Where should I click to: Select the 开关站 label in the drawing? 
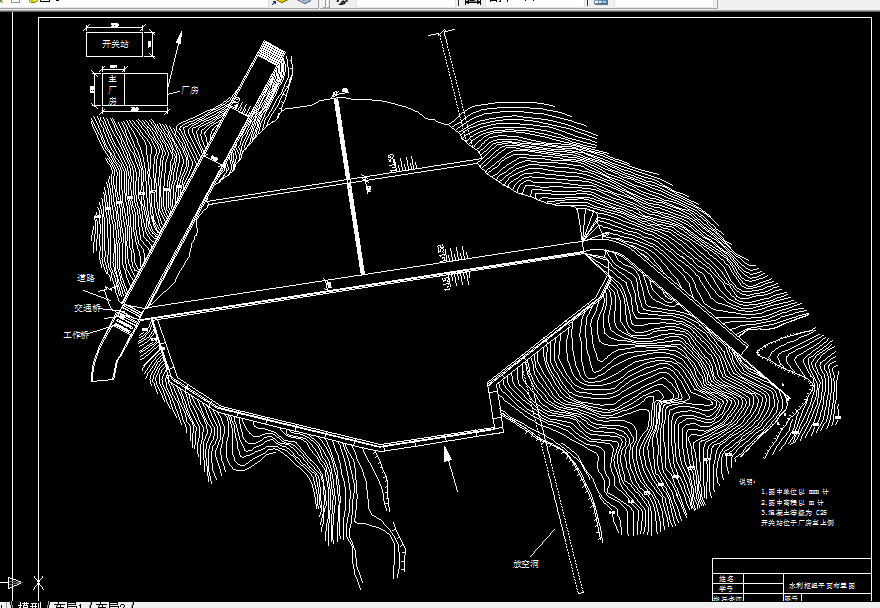[115, 44]
